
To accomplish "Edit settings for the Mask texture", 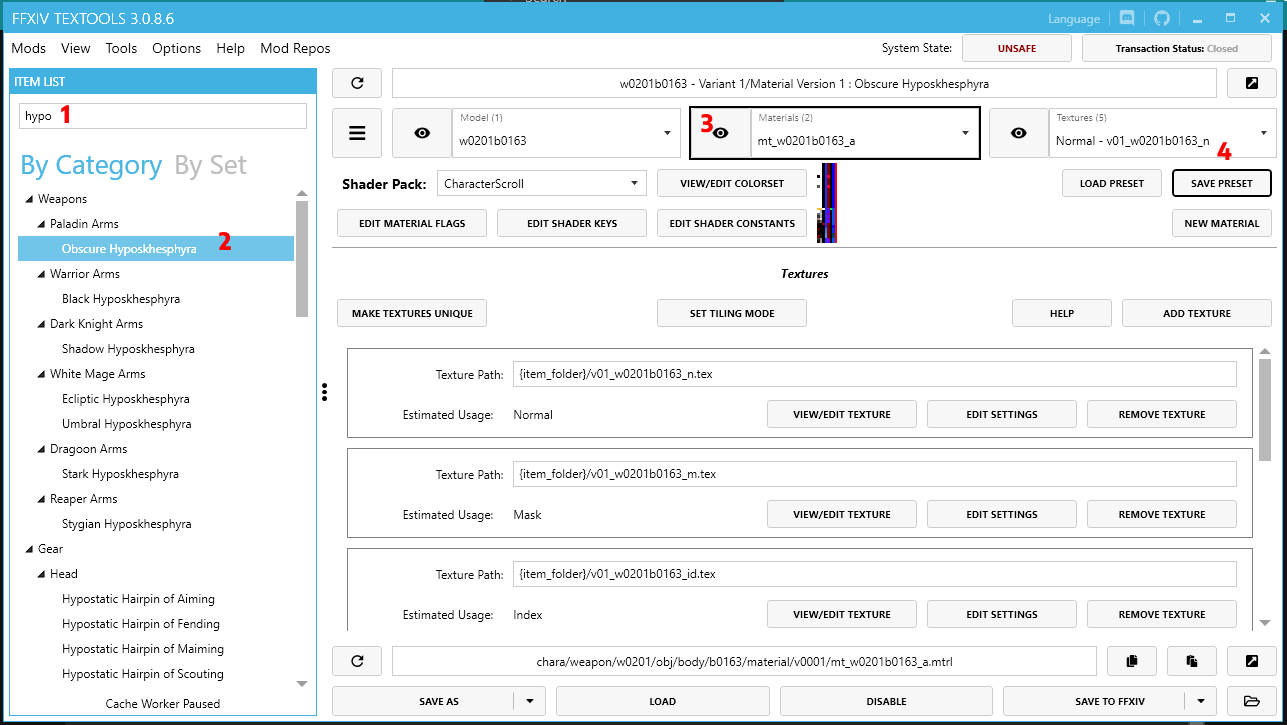I will point(1002,514).
